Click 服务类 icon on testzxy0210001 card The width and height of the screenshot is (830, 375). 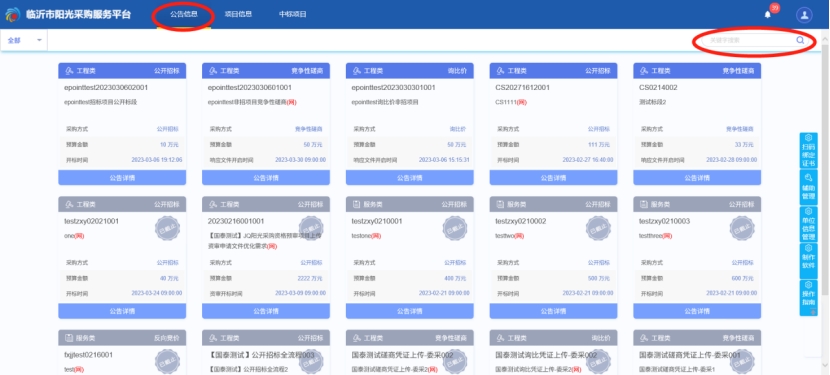pyautogui.click(x=357, y=204)
